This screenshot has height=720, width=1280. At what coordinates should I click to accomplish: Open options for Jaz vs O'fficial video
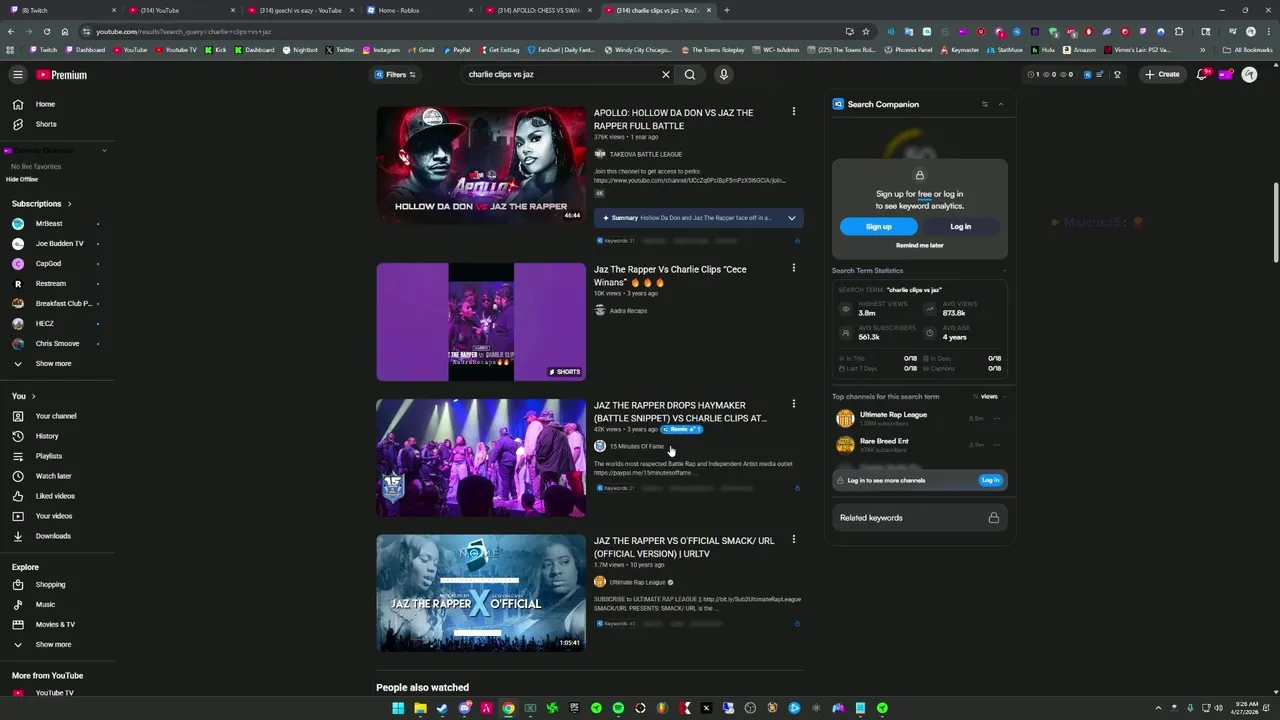pyautogui.click(x=794, y=539)
